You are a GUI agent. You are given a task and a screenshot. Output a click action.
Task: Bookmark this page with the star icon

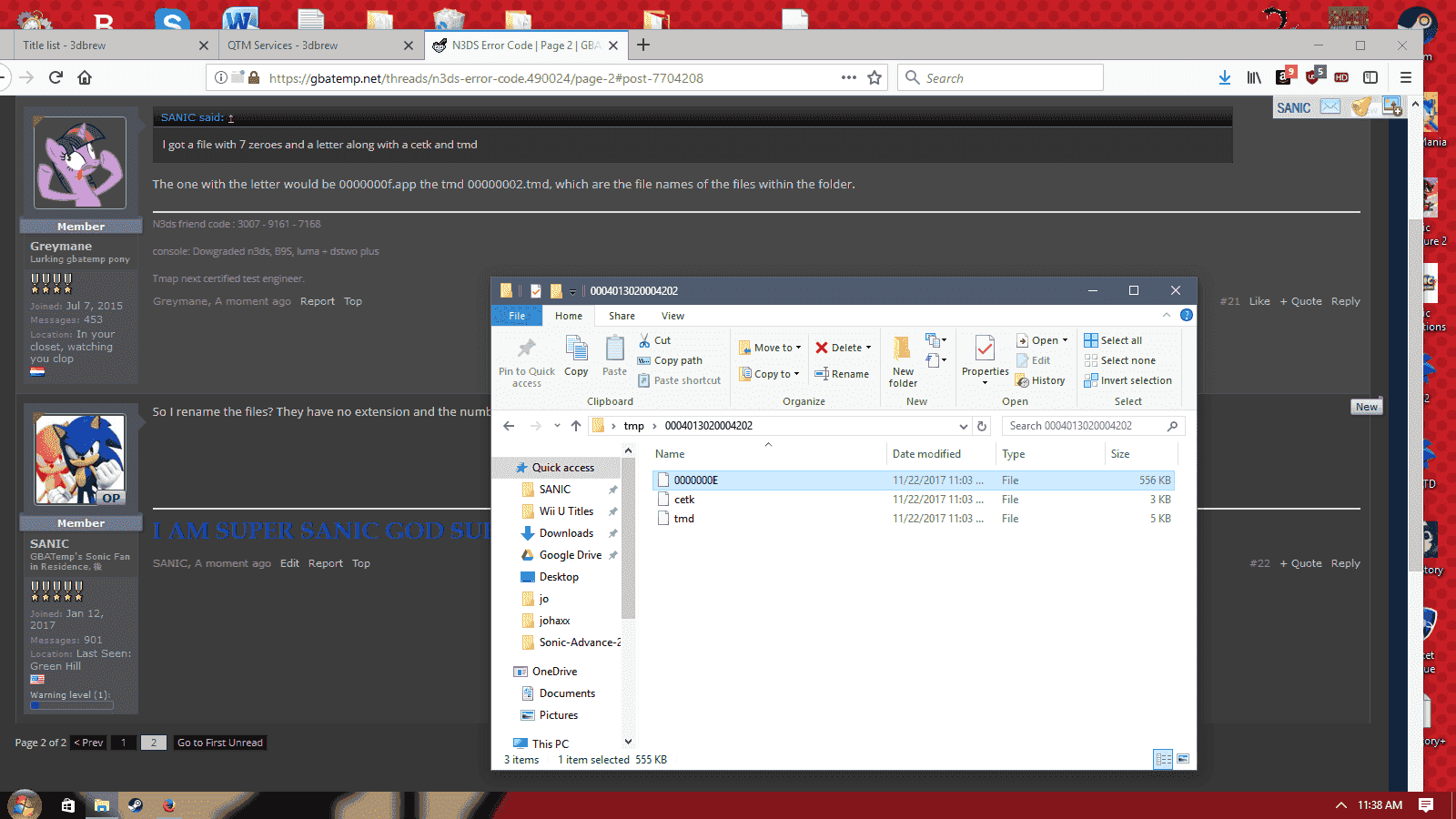click(x=875, y=78)
